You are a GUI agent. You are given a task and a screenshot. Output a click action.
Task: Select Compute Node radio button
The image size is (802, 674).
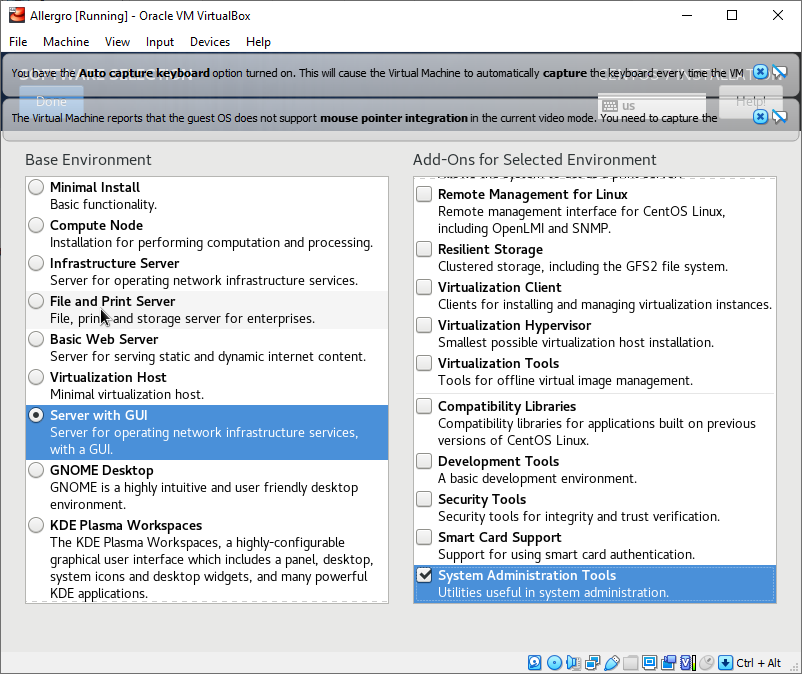36,225
